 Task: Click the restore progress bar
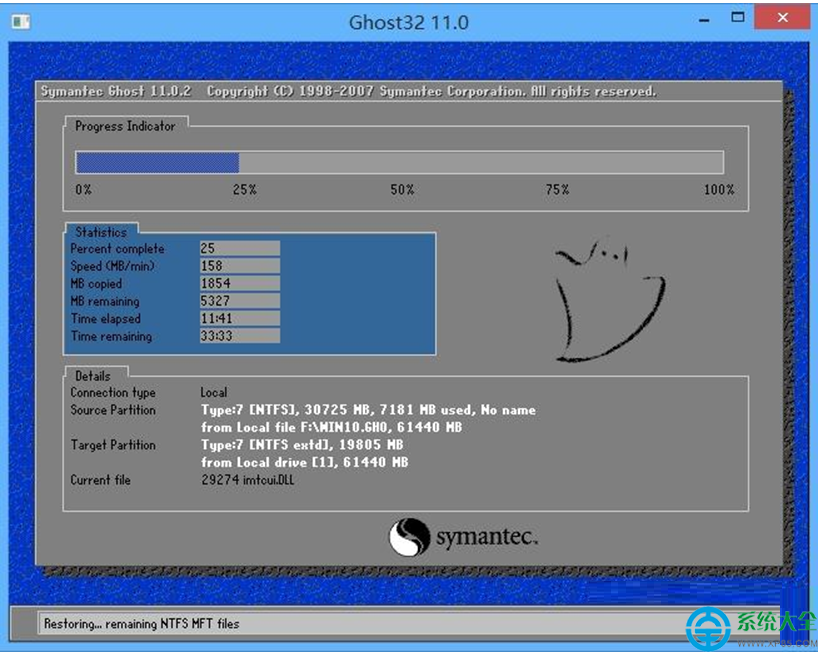400,163
